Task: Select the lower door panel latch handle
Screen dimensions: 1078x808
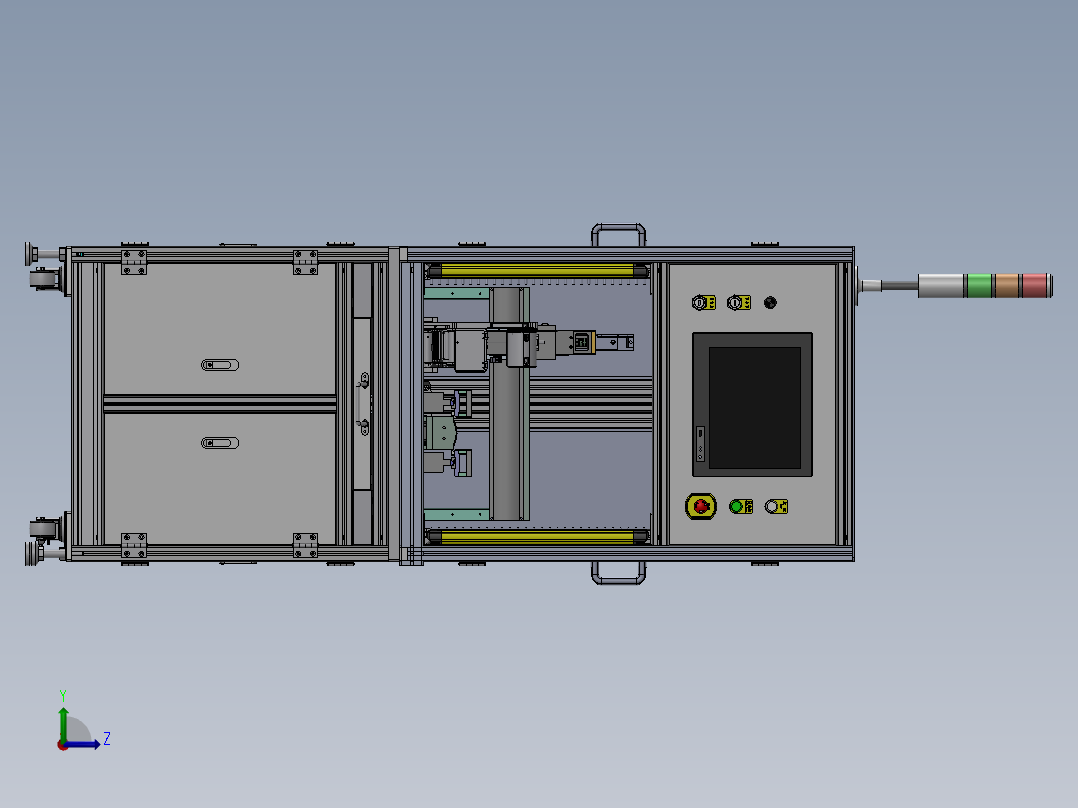Action: click(x=220, y=444)
